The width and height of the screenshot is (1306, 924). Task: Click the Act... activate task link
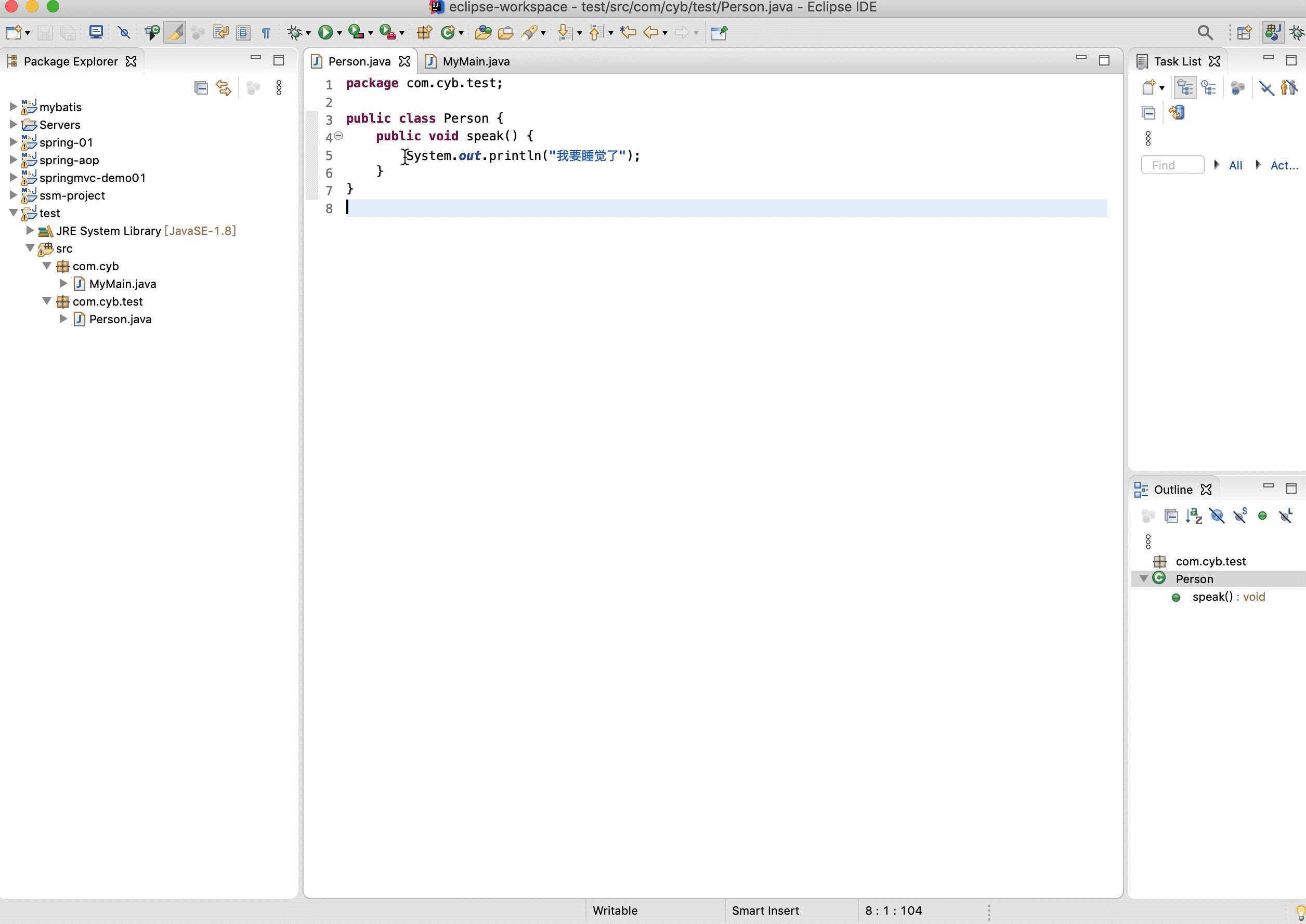[x=1284, y=165]
